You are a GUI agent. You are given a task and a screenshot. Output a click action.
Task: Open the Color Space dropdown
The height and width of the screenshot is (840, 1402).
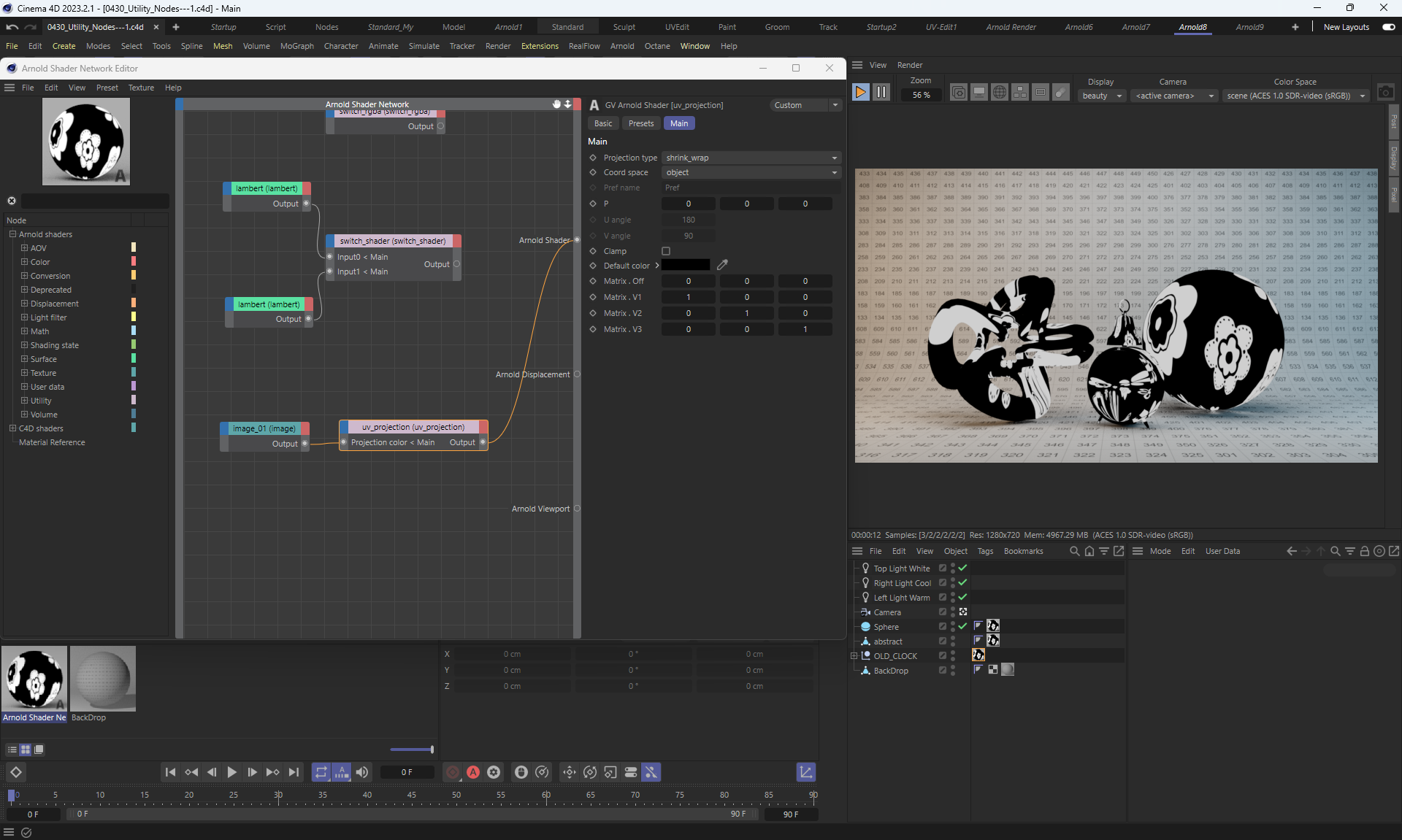tap(1295, 96)
